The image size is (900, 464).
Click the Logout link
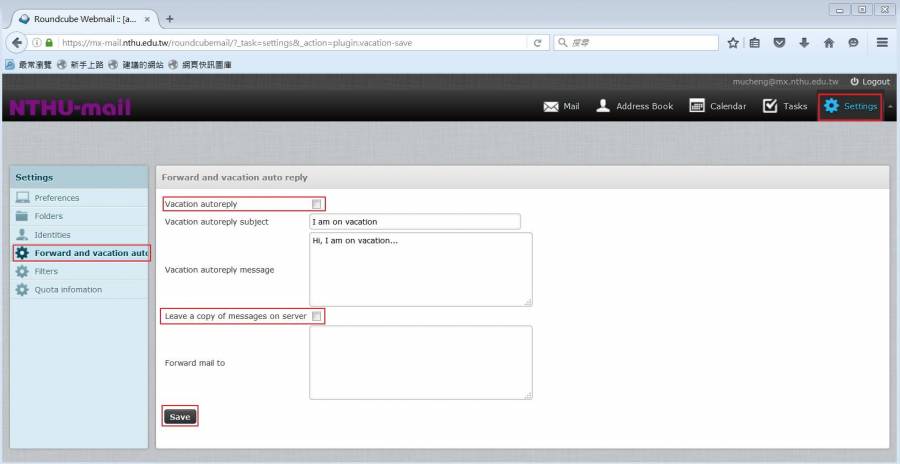(869, 81)
